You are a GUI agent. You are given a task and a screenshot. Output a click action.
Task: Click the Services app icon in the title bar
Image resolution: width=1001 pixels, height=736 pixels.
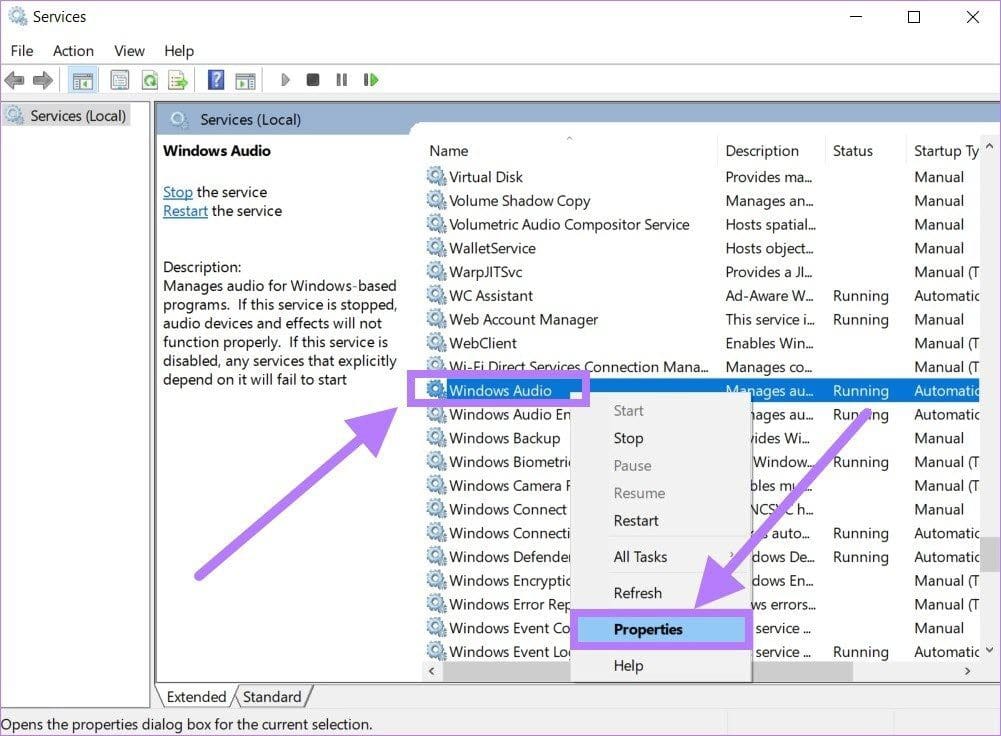point(17,16)
